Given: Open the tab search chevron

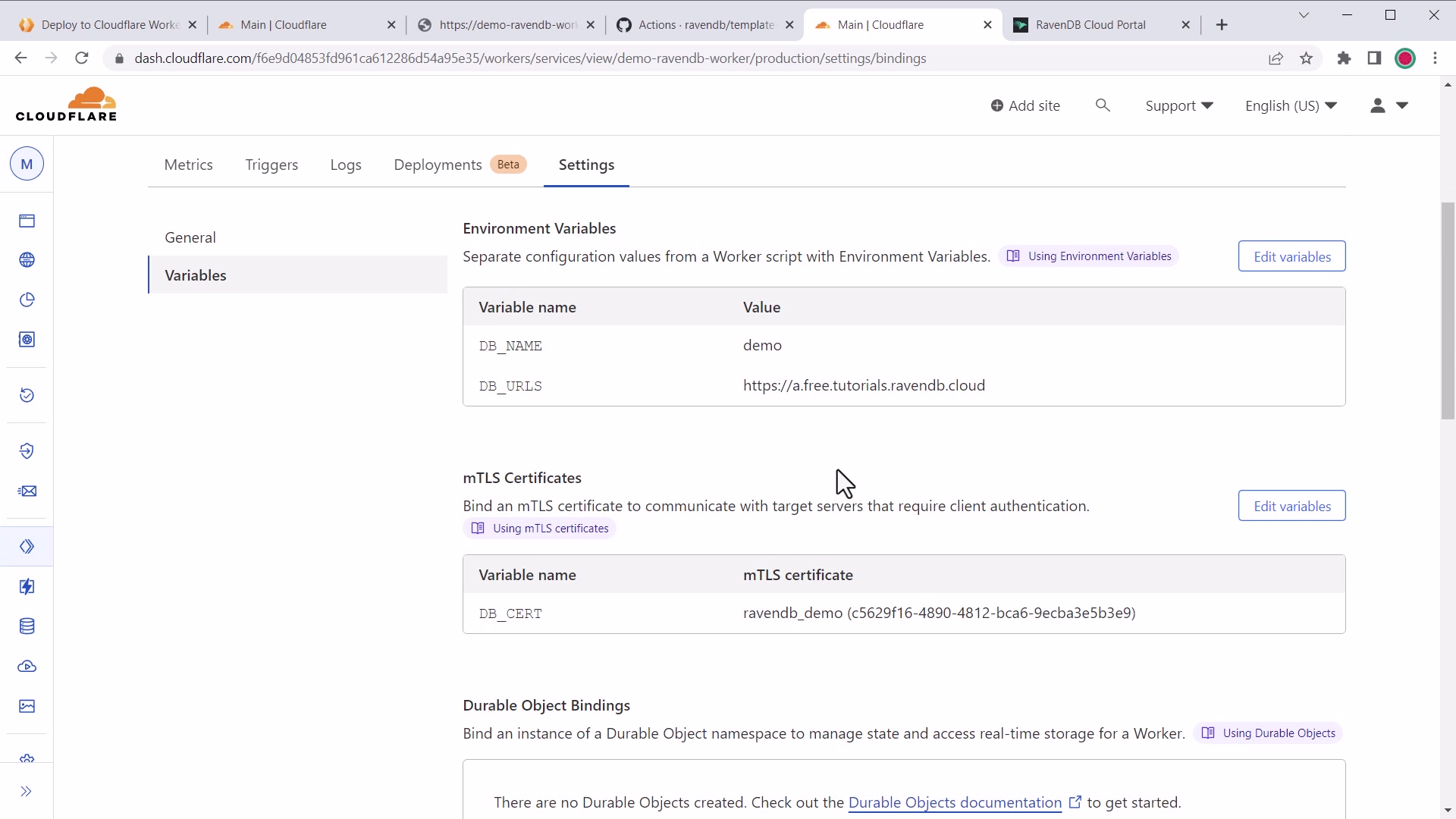Looking at the screenshot, I should (x=1304, y=15).
